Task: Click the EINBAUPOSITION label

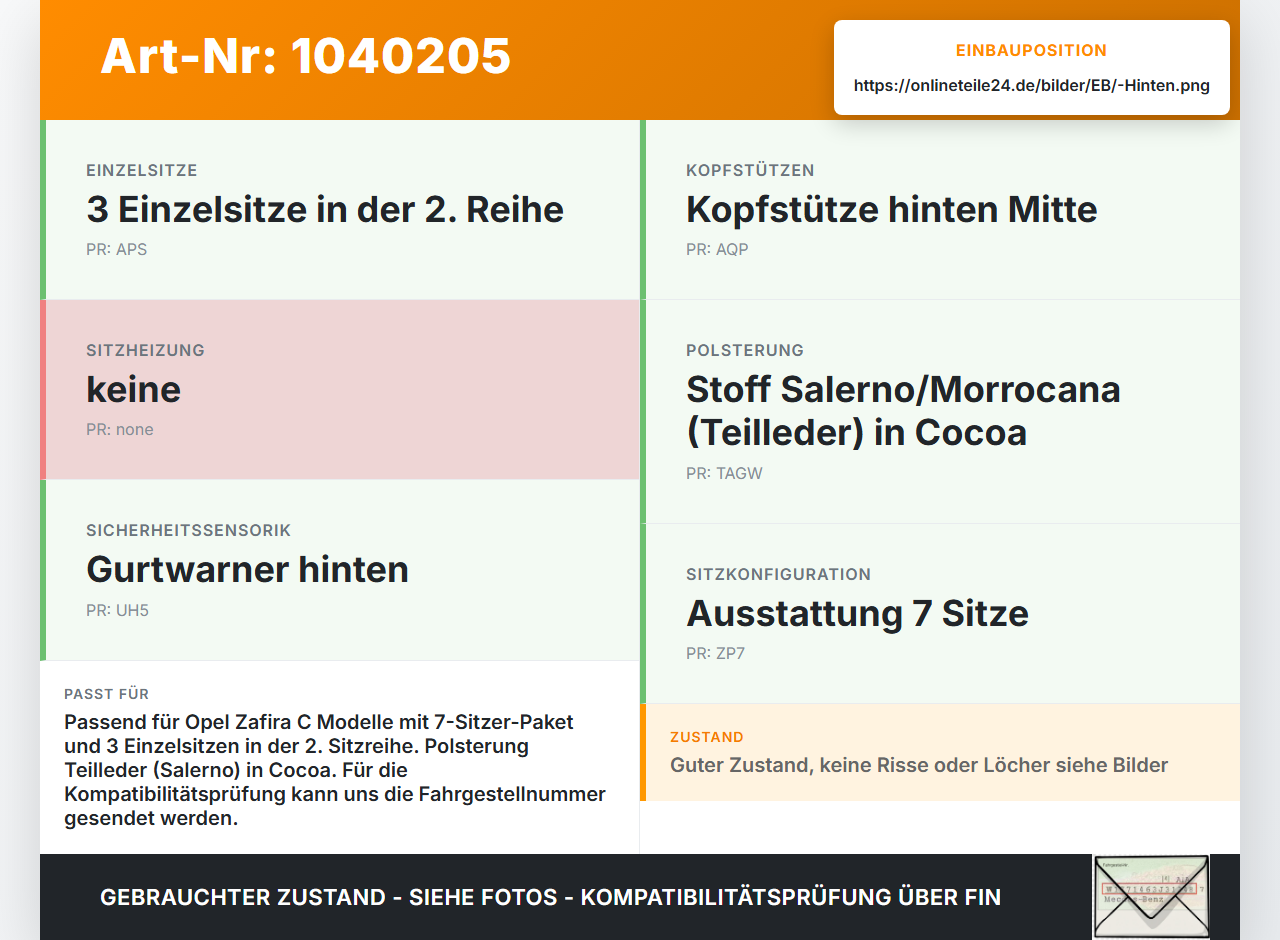Action: click(1032, 50)
